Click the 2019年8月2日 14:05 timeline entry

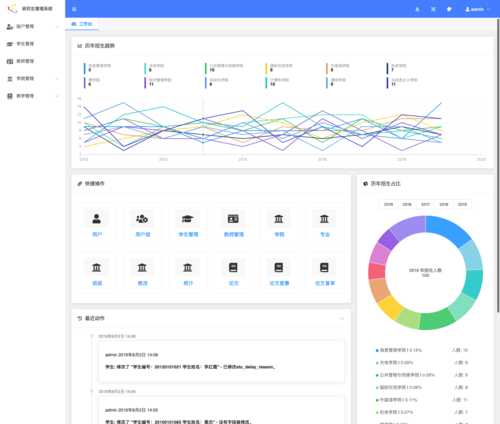[221, 410]
